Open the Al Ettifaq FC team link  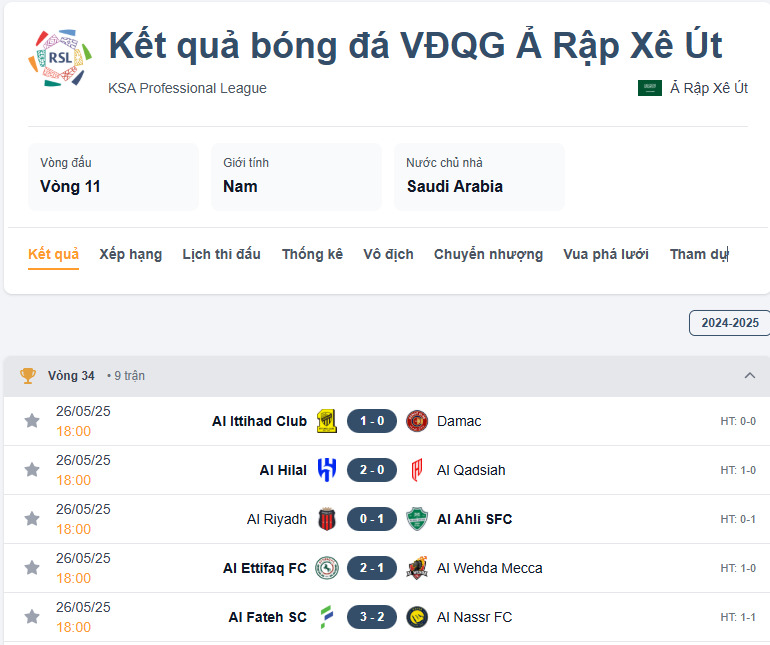[x=265, y=568]
